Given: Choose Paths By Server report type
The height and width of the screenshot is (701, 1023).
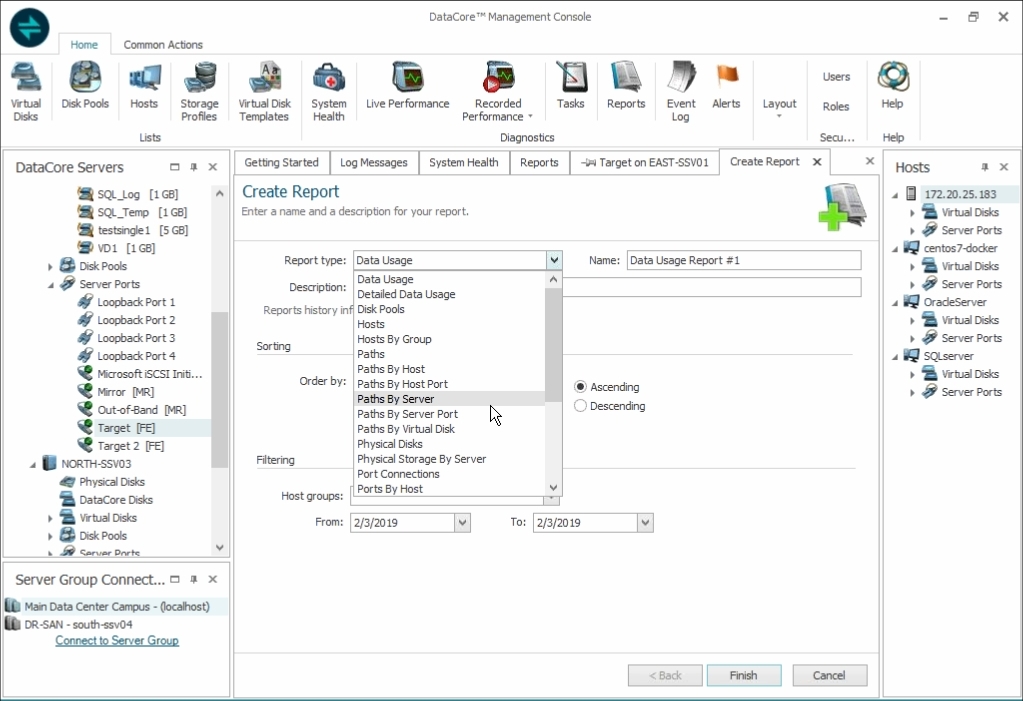Looking at the screenshot, I should (x=450, y=399).
